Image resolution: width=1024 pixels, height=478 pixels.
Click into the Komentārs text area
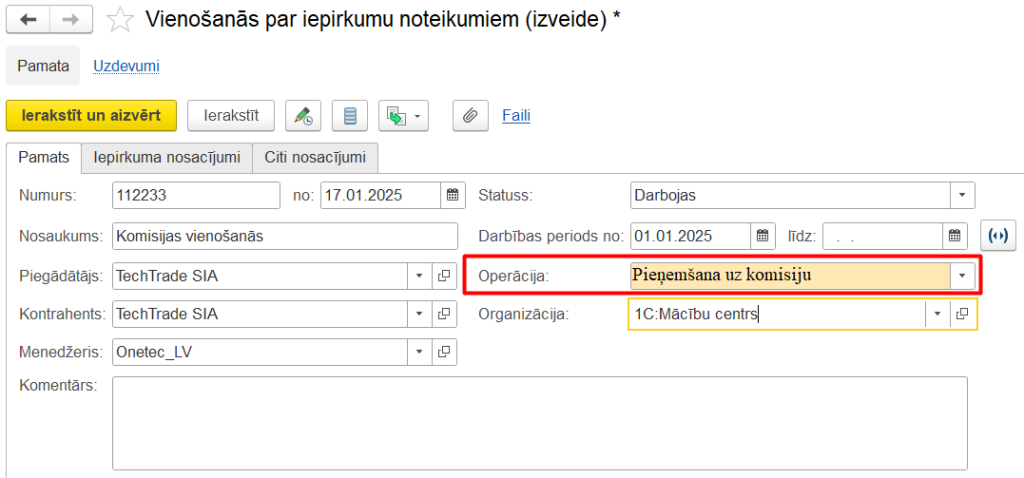coord(539,422)
